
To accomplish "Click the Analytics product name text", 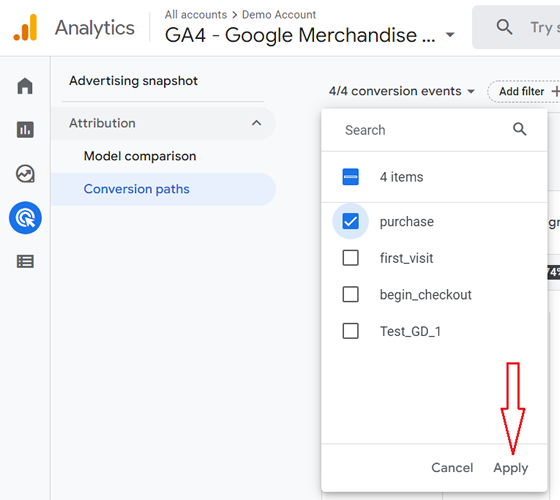I will 95,28.
